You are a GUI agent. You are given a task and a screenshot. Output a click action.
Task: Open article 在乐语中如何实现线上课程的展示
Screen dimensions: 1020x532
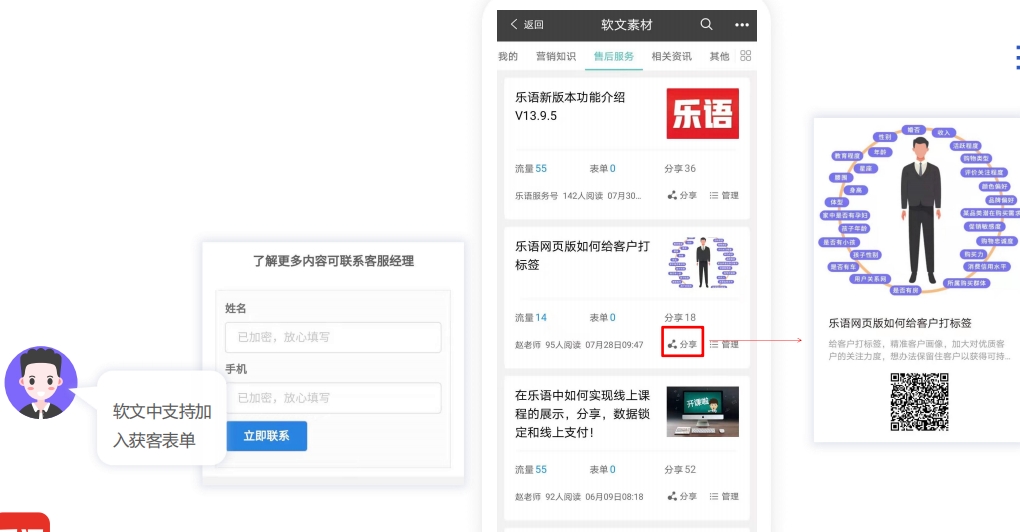[x=582, y=414]
